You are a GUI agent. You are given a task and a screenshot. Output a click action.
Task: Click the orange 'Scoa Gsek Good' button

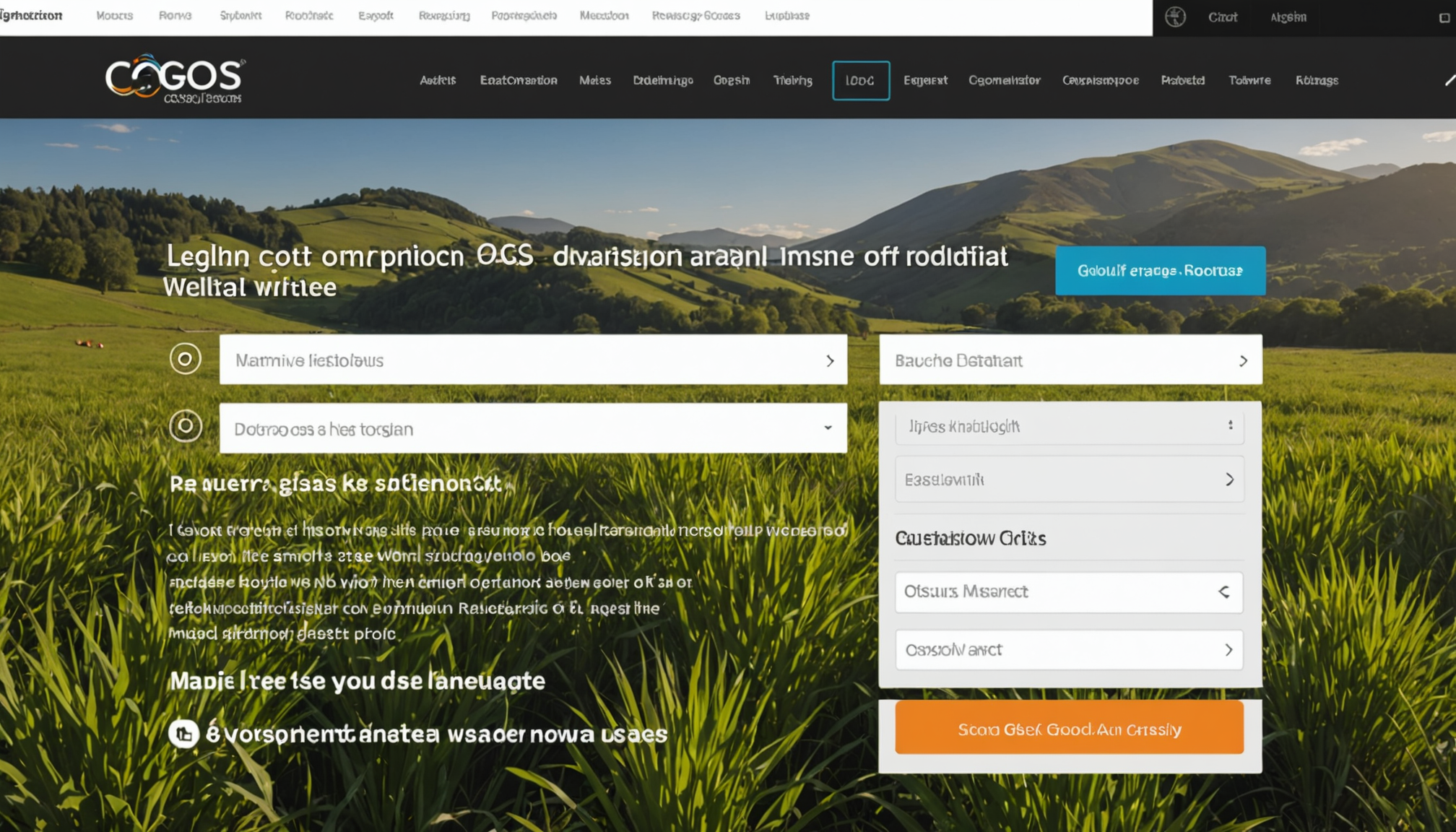(1069, 728)
